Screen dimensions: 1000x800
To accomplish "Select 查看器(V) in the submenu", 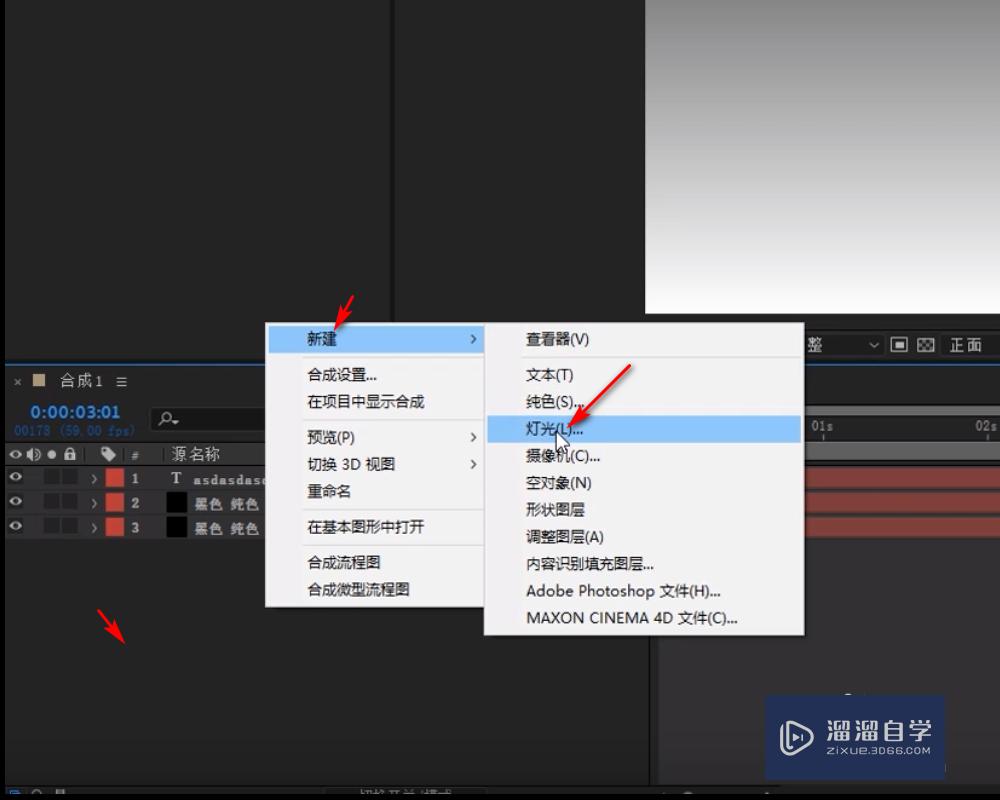I will coord(557,339).
